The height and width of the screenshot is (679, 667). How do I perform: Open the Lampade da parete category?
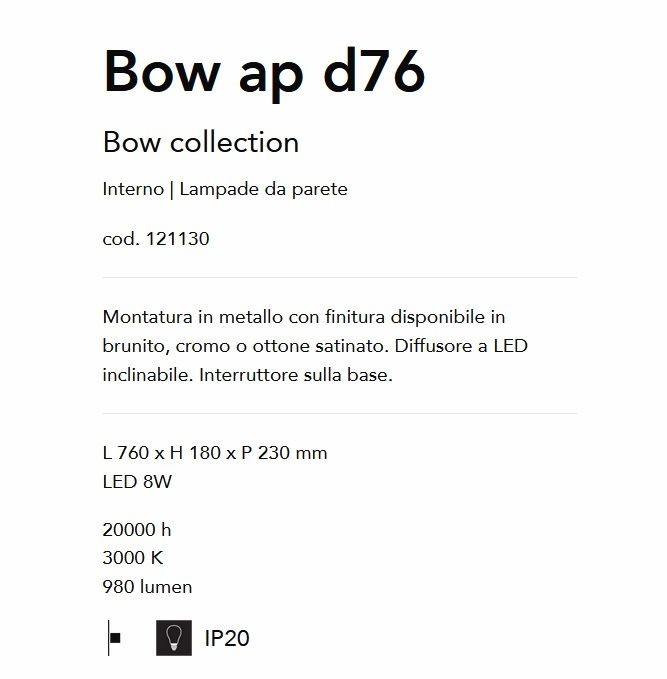263,189
